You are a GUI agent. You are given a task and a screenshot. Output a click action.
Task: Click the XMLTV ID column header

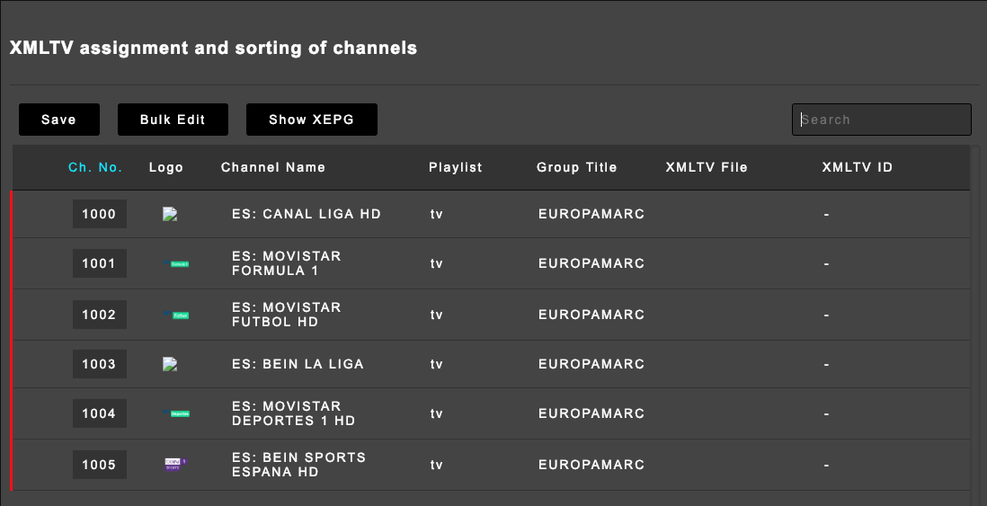857,168
